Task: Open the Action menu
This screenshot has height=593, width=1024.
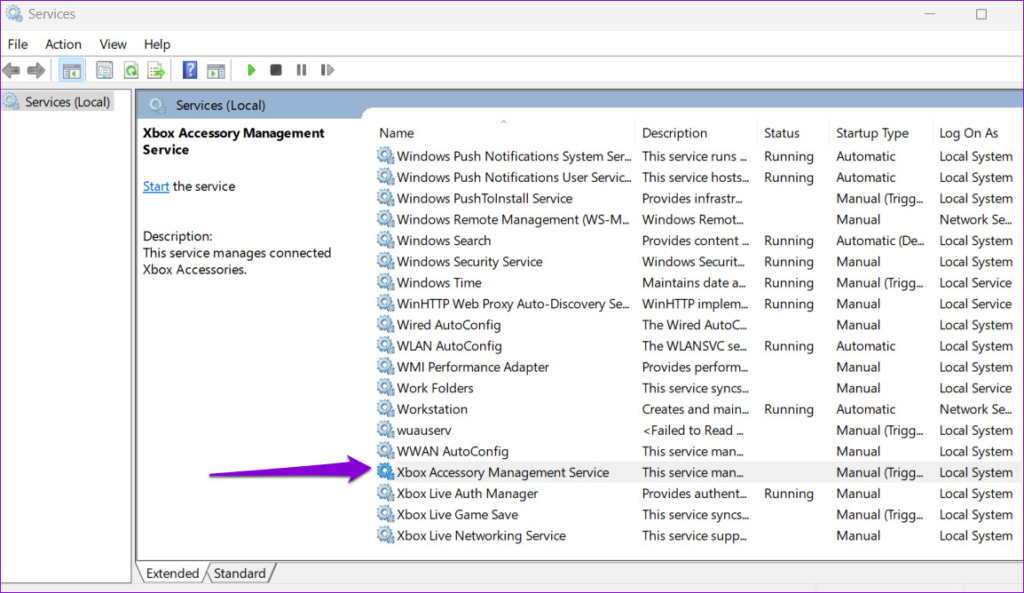Action: click(x=63, y=44)
